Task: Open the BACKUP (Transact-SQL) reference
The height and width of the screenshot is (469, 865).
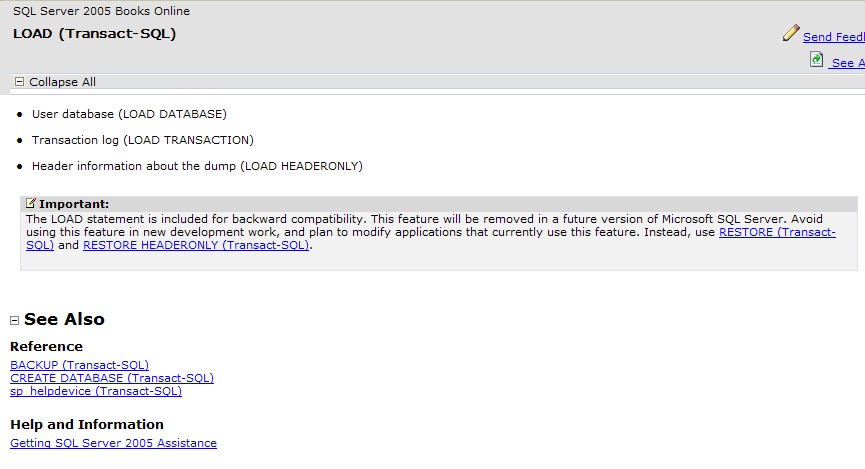Action: tap(79, 365)
